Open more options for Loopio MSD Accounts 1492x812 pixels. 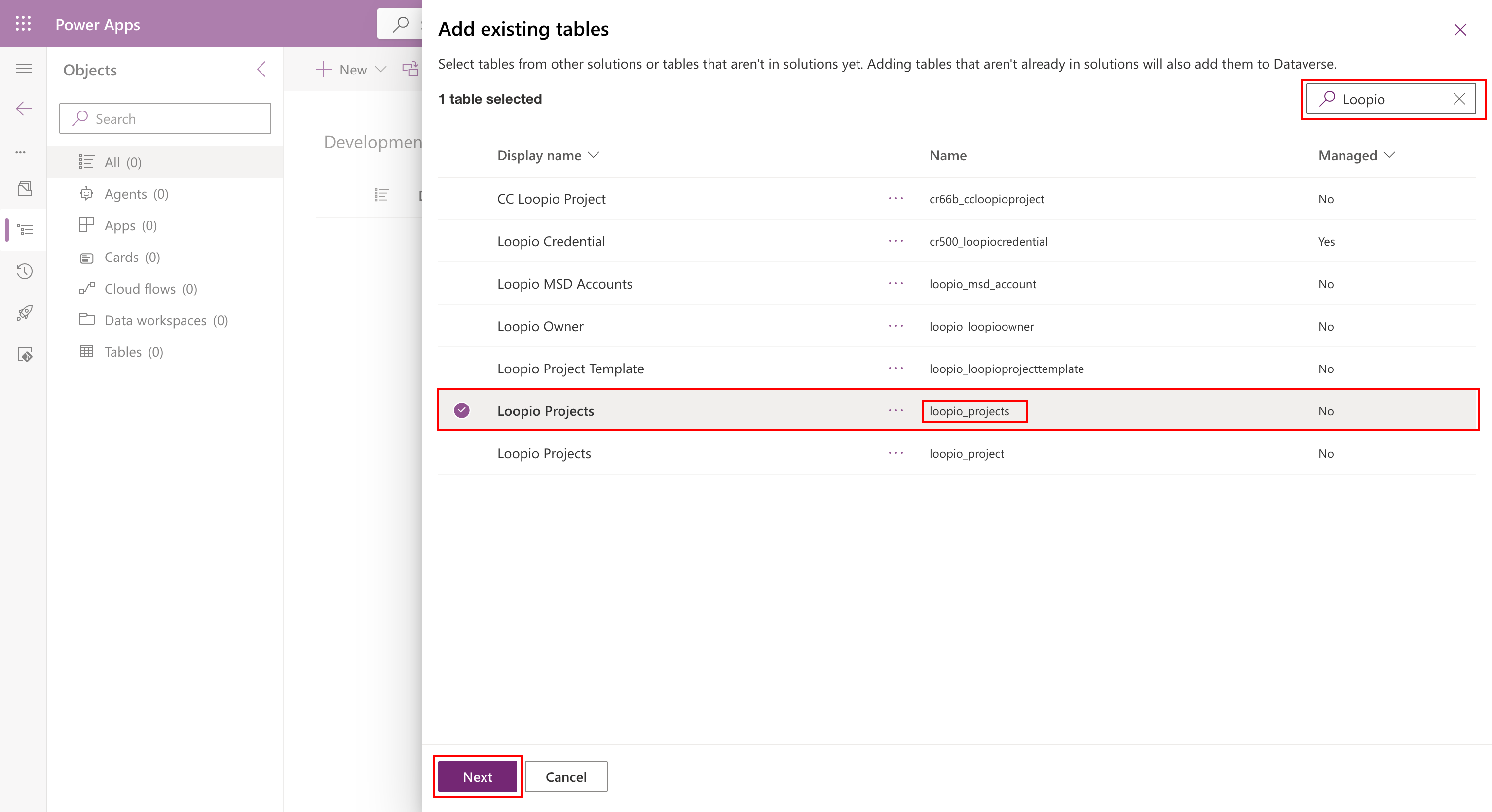[x=896, y=283]
